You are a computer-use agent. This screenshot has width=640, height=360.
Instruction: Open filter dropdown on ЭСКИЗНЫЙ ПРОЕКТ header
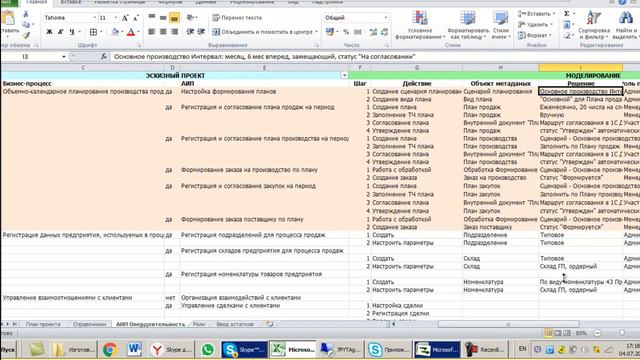coord(344,76)
